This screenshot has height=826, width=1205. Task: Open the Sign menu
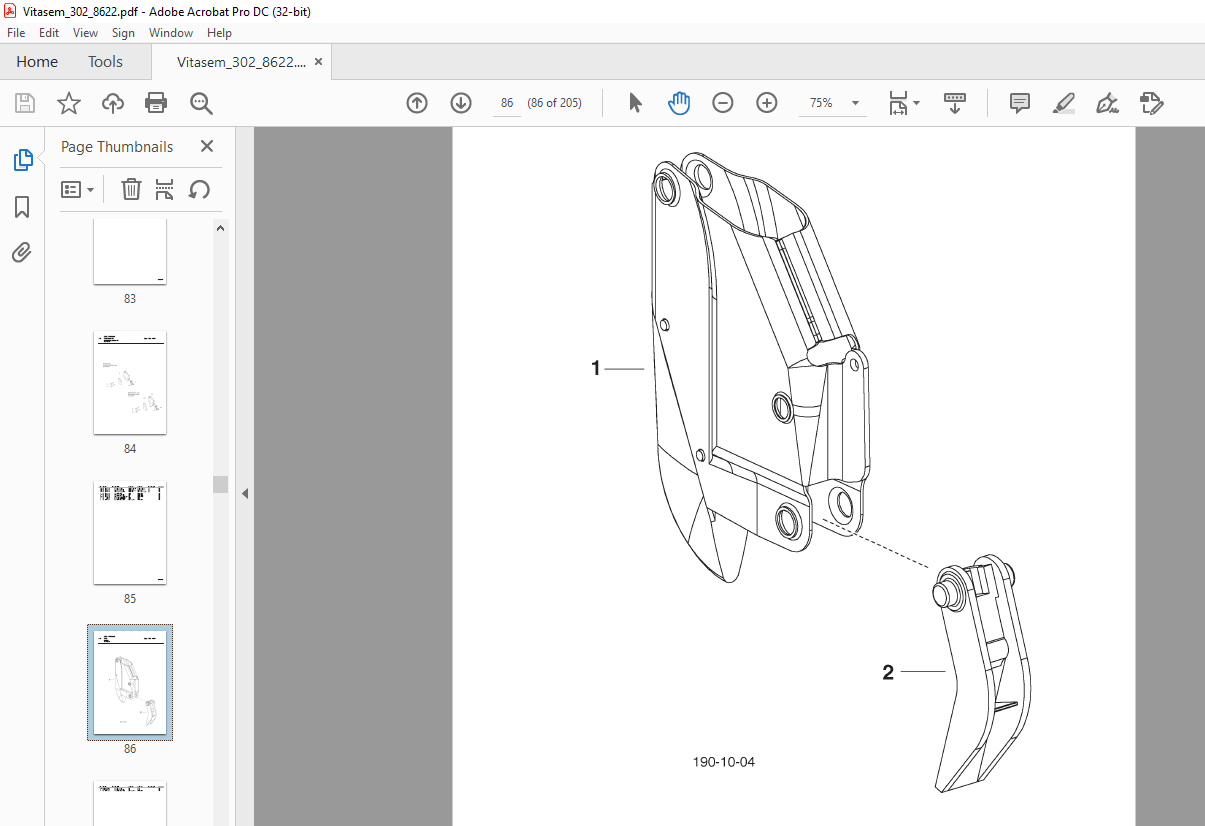tap(123, 33)
